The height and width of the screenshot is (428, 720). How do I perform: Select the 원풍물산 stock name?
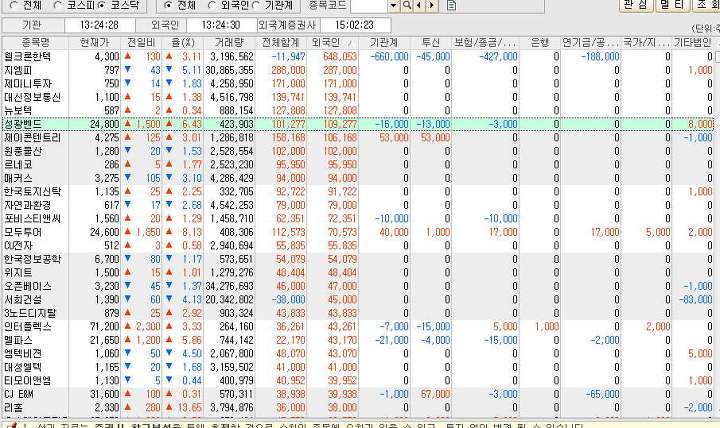click(22, 151)
